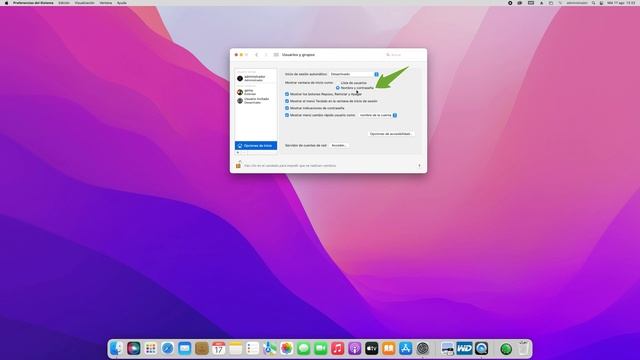Select the Estándar user account in sidebar
The height and width of the screenshot is (360, 640).
click(256, 92)
